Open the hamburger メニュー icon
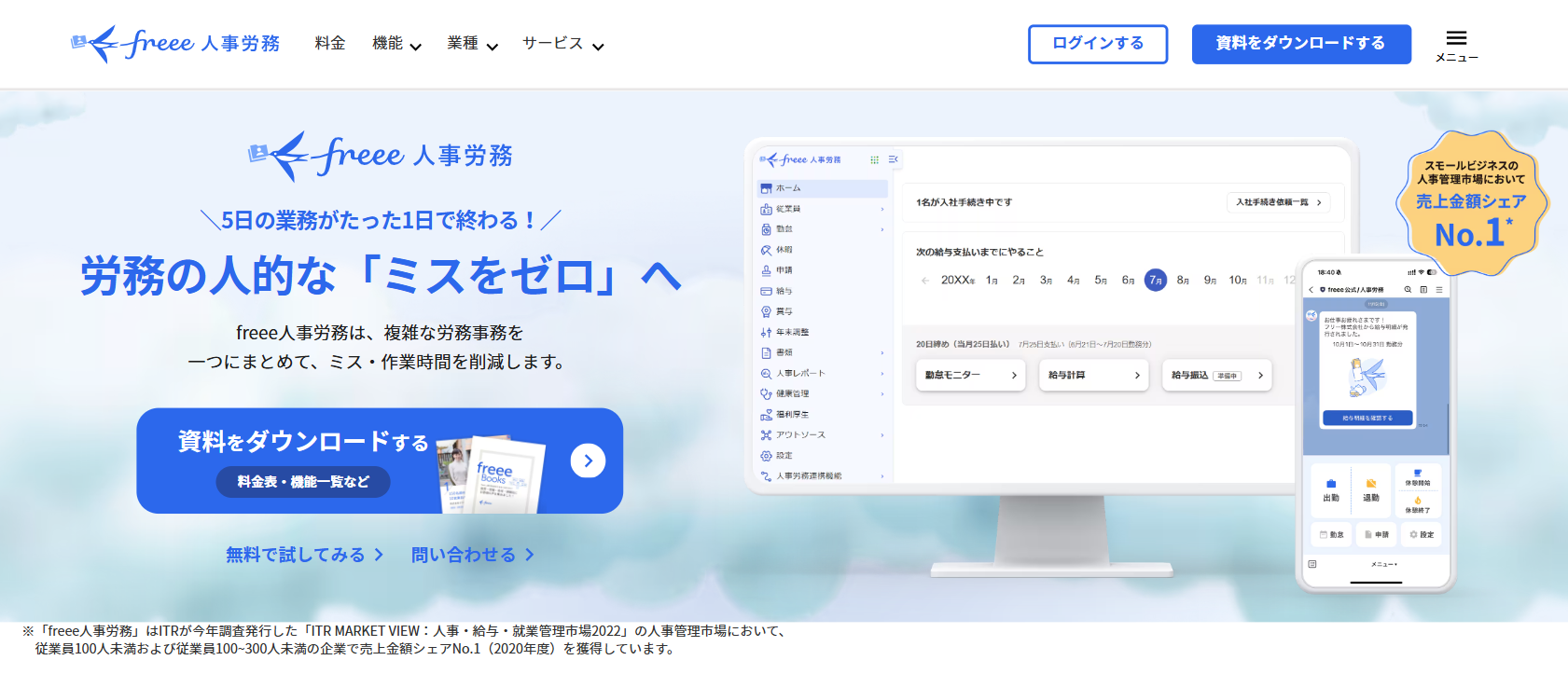The width and height of the screenshot is (1568, 674). coord(1456,44)
